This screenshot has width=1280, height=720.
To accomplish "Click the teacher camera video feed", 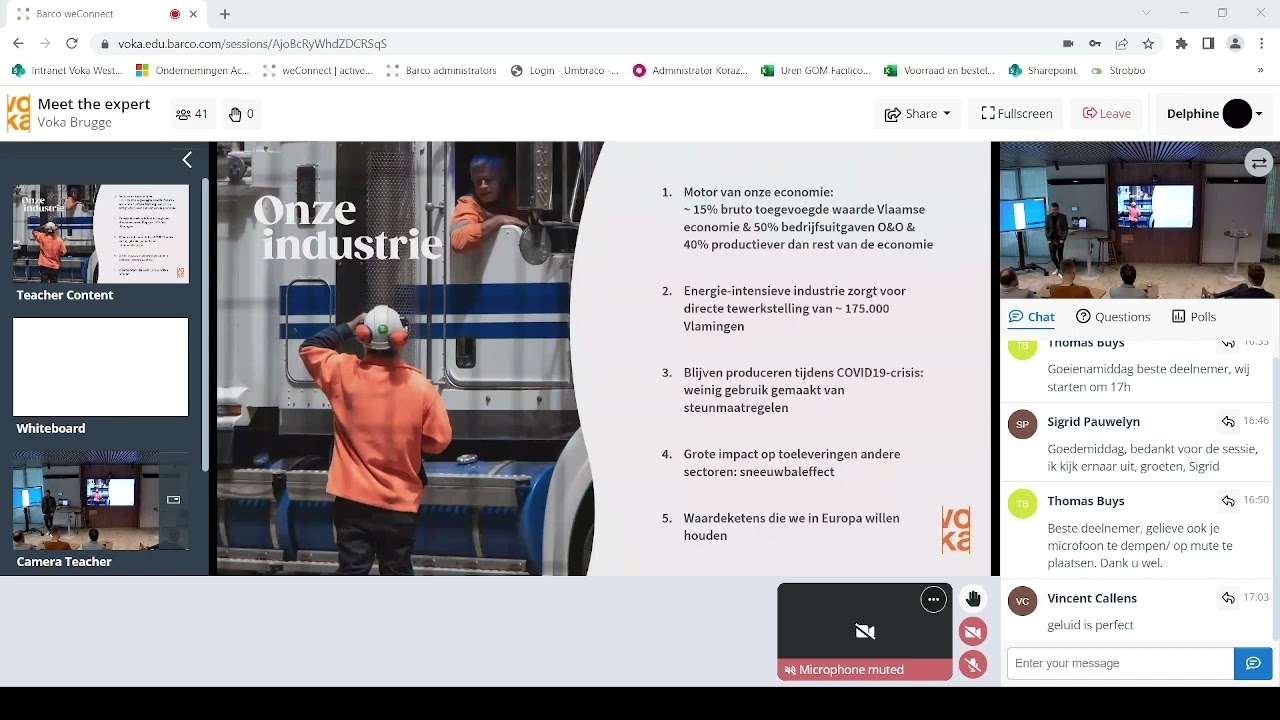I will [x=1139, y=220].
